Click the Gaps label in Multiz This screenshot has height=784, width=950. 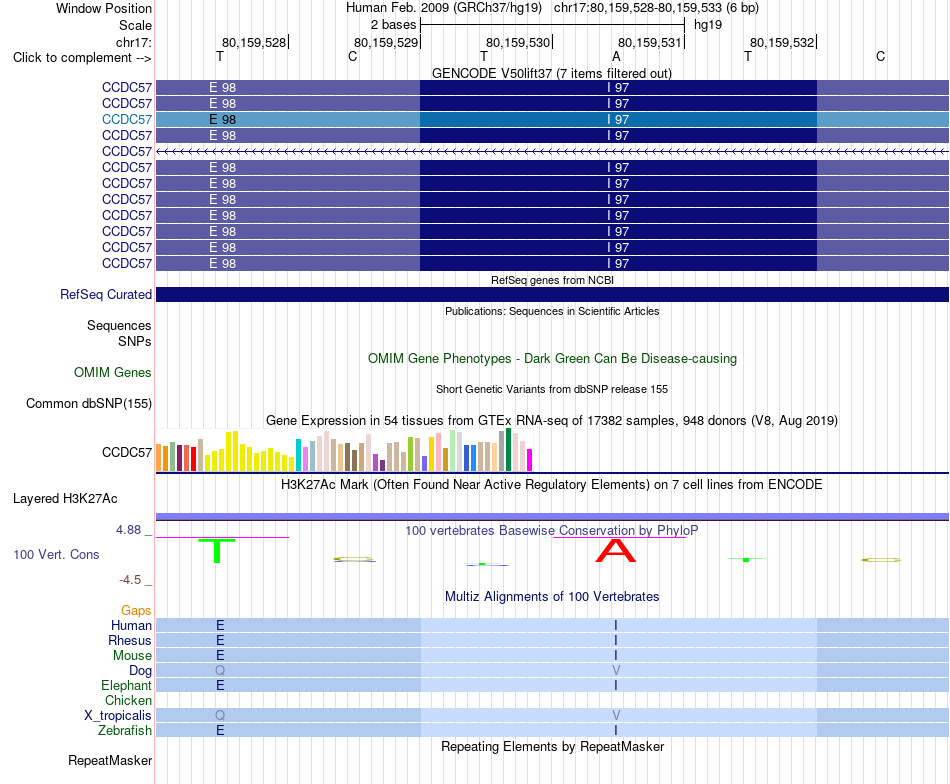coord(136,610)
